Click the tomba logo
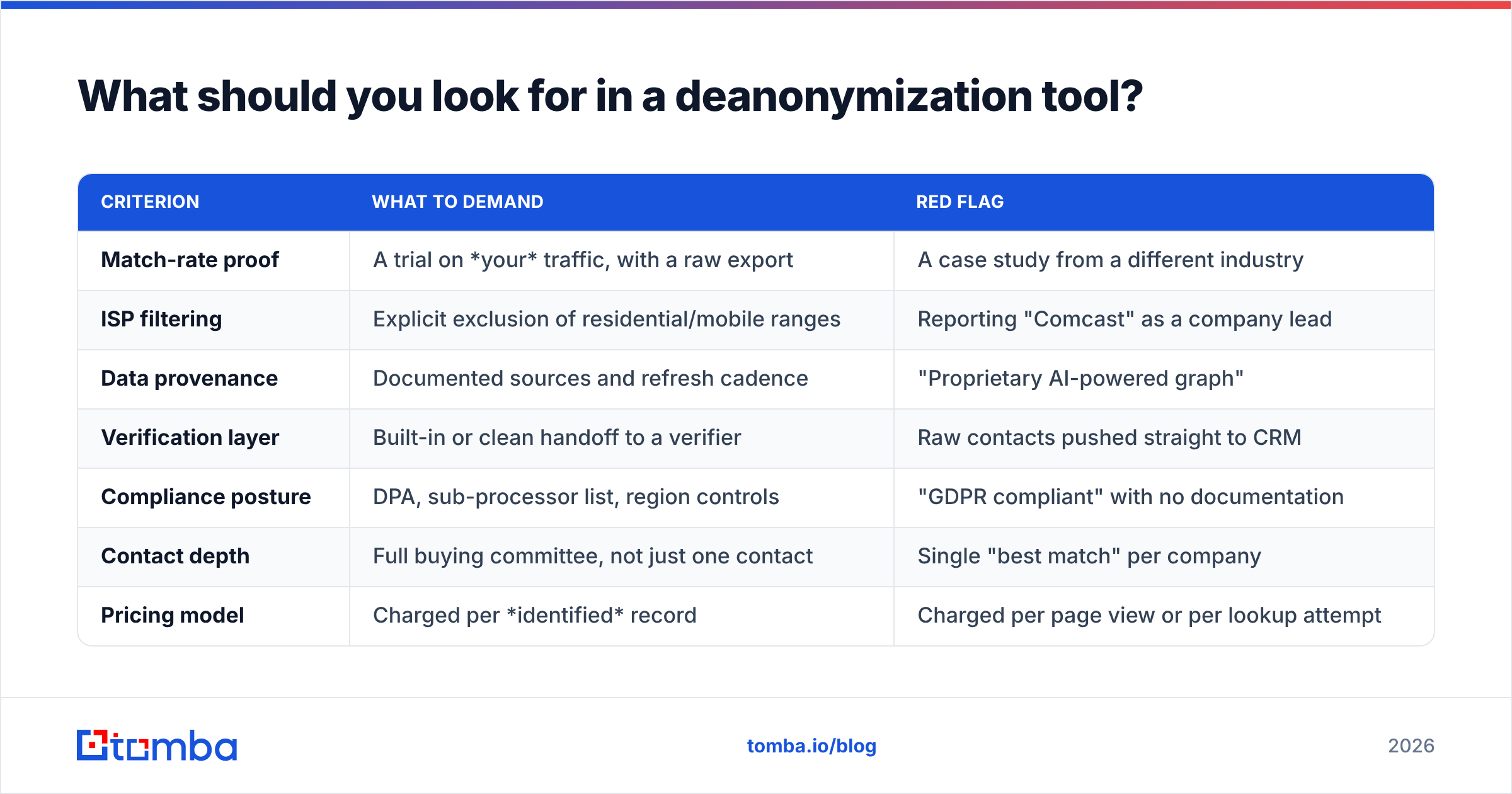1512x794 pixels. 157,745
